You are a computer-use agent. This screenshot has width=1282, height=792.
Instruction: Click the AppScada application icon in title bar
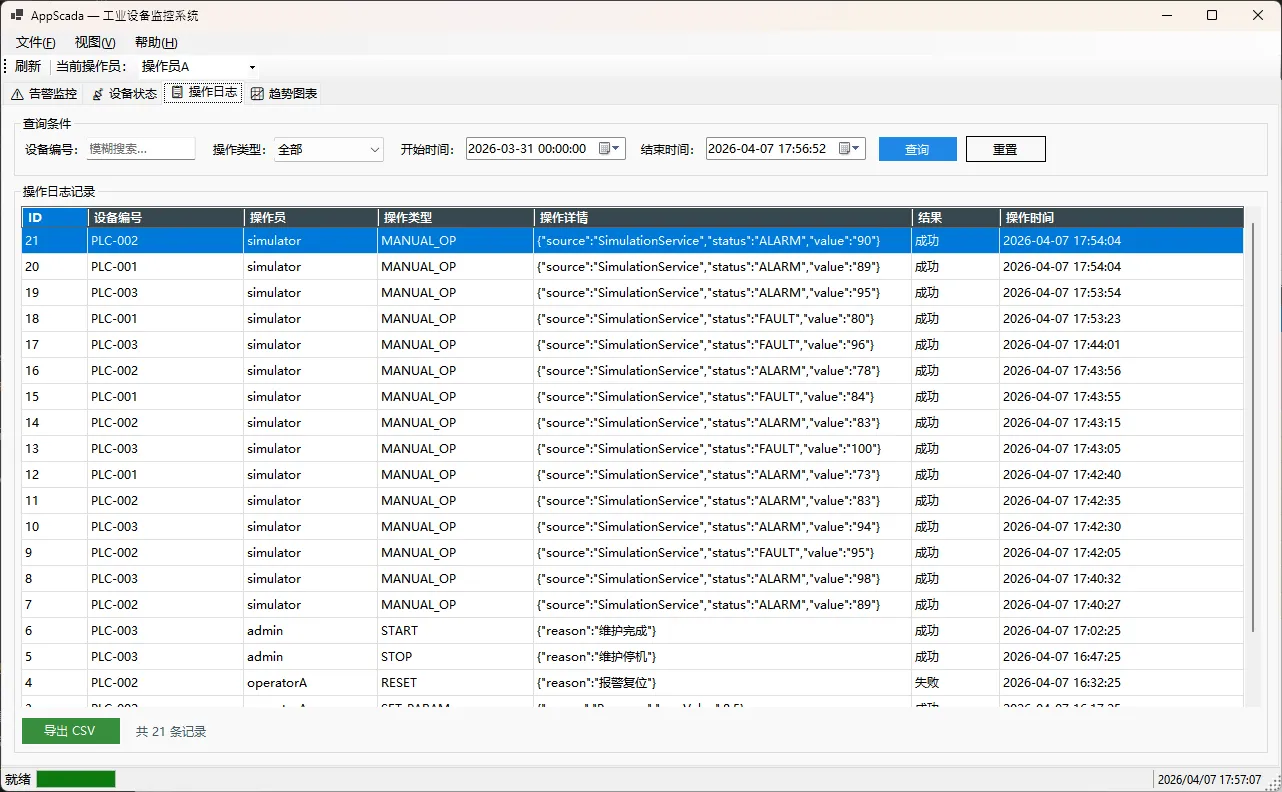pos(16,16)
